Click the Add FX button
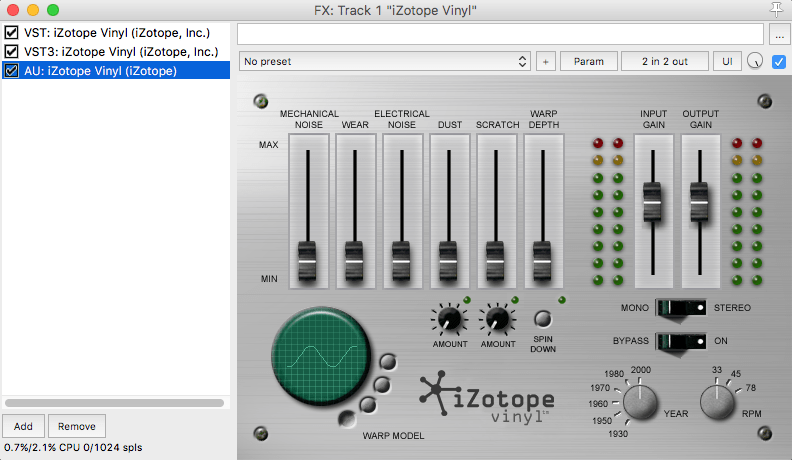792x460 pixels. pyautogui.click(x=23, y=426)
